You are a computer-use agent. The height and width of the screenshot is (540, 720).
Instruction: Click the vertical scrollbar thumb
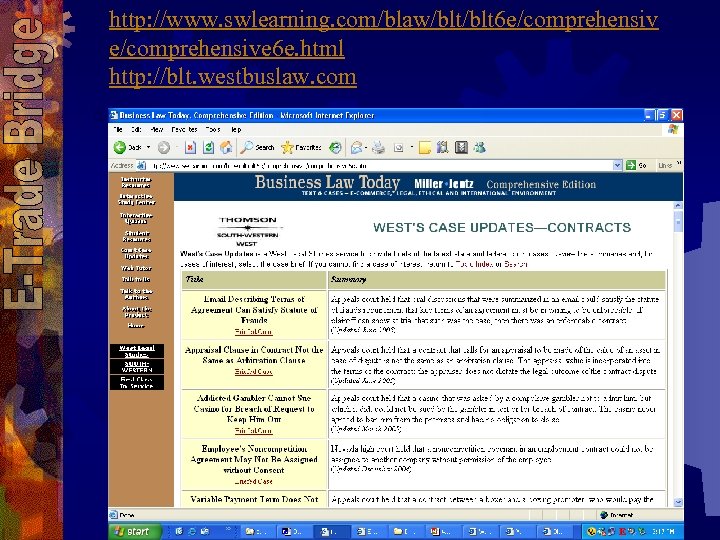pyautogui.click(x=678, y=221)
